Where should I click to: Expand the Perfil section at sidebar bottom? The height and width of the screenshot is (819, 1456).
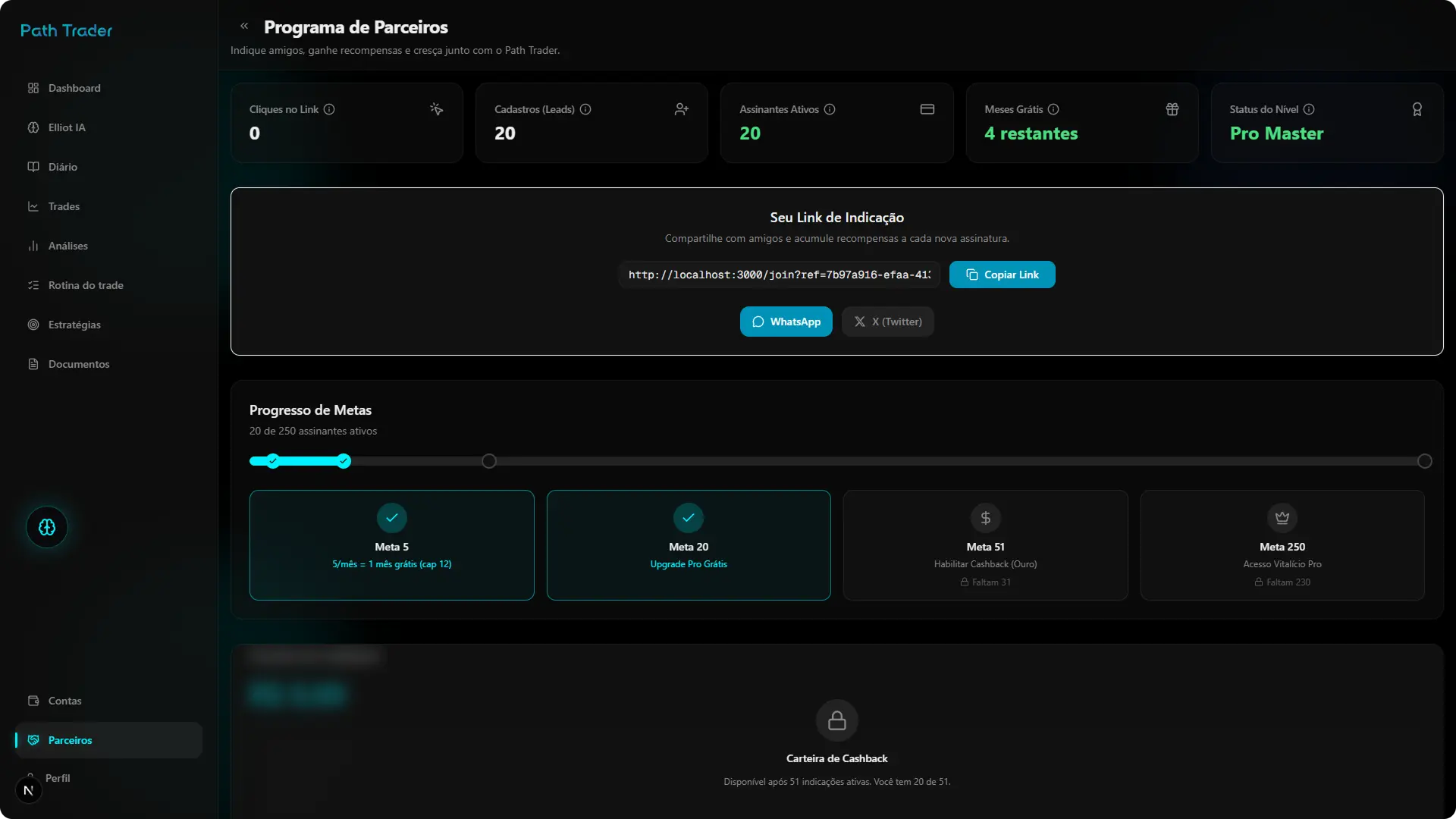point(58,777)
